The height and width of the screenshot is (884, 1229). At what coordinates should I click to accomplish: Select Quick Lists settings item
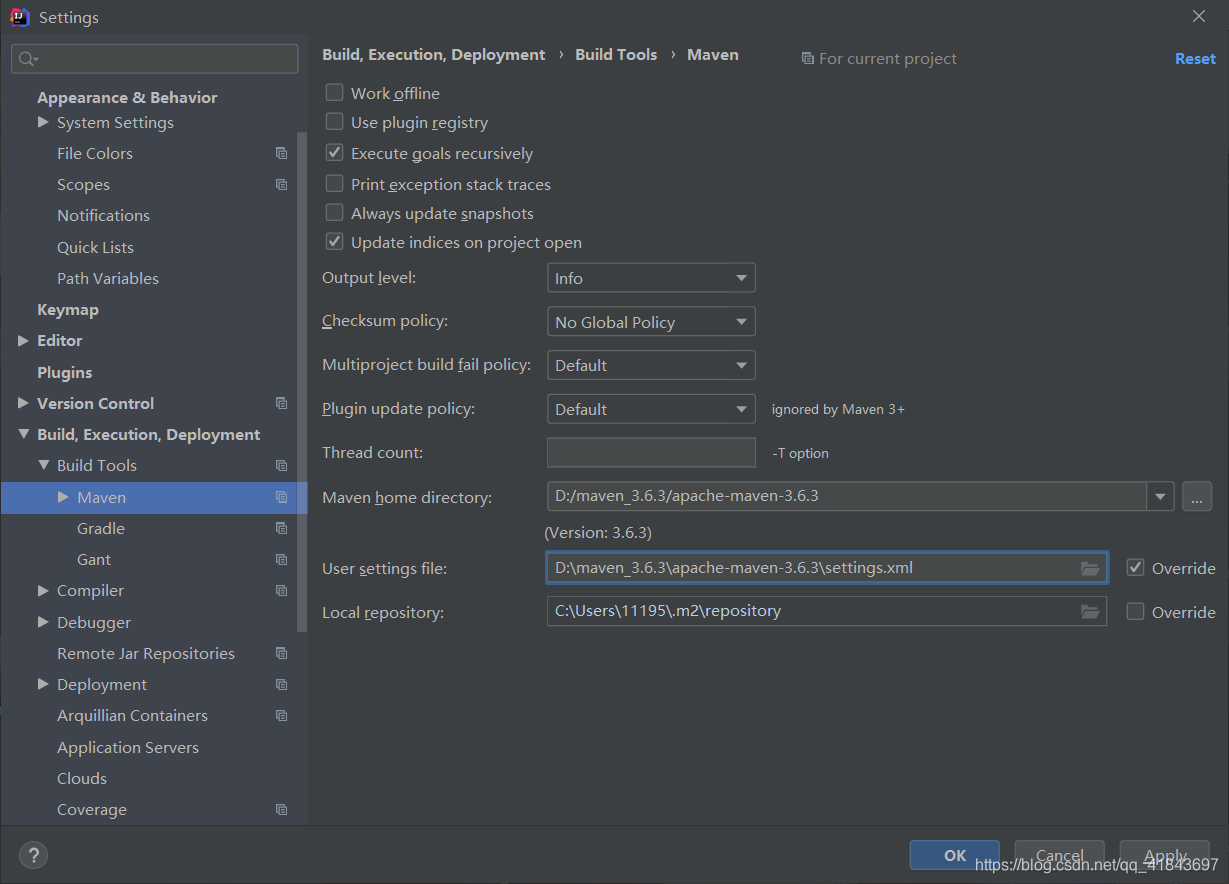coord(96,247)
